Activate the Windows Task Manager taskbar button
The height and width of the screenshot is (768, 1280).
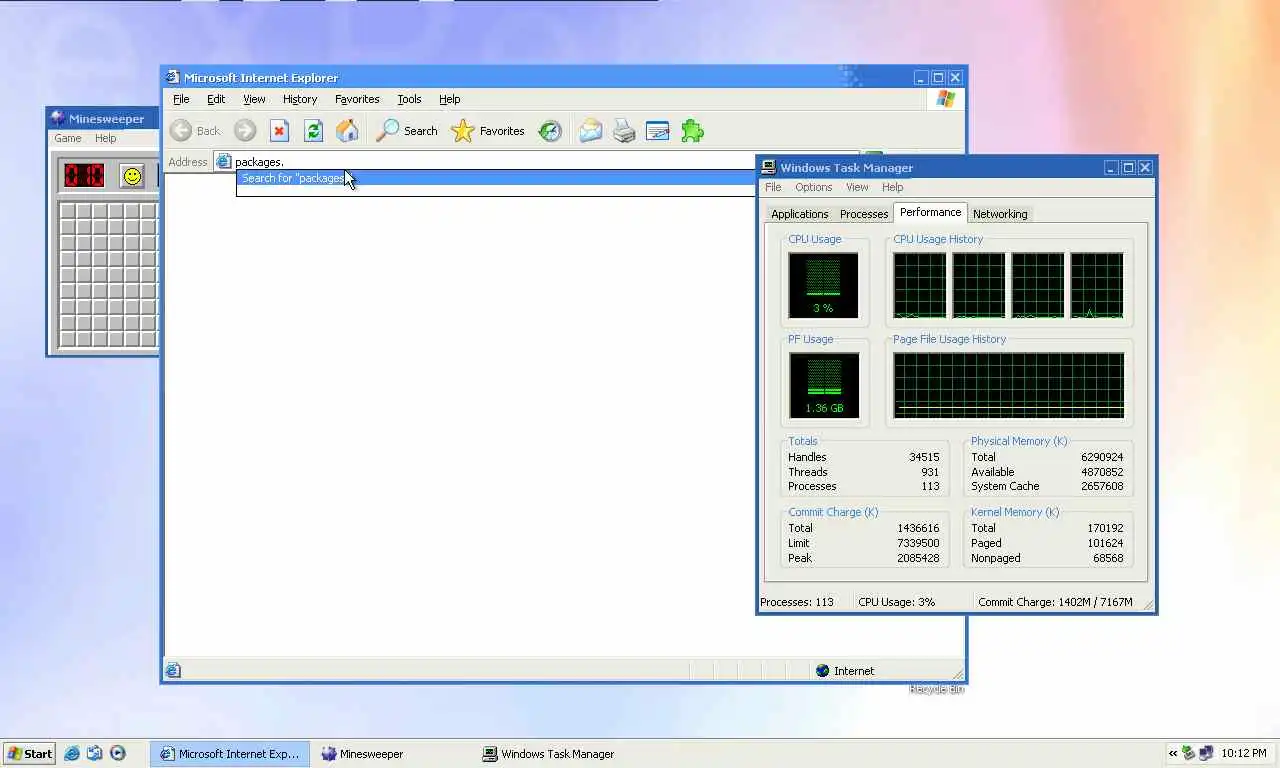(x=553, y=754)
